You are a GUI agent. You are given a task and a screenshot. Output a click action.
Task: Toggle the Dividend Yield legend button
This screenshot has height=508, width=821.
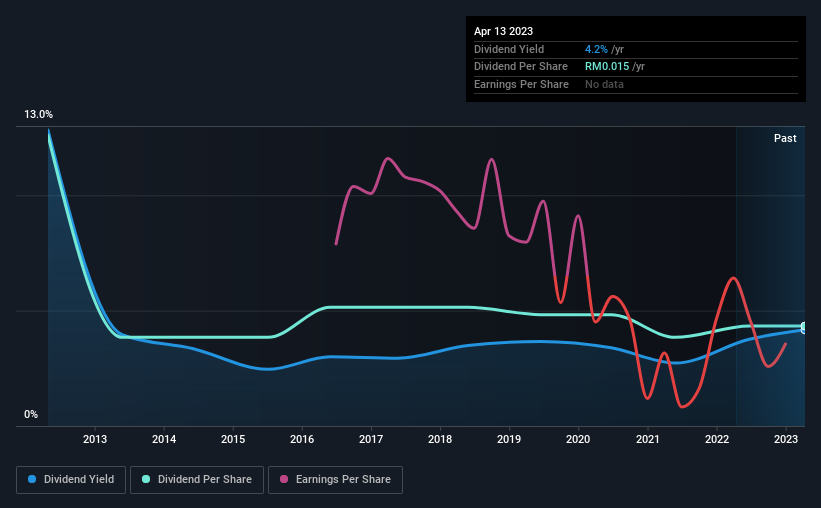point(71,480)
